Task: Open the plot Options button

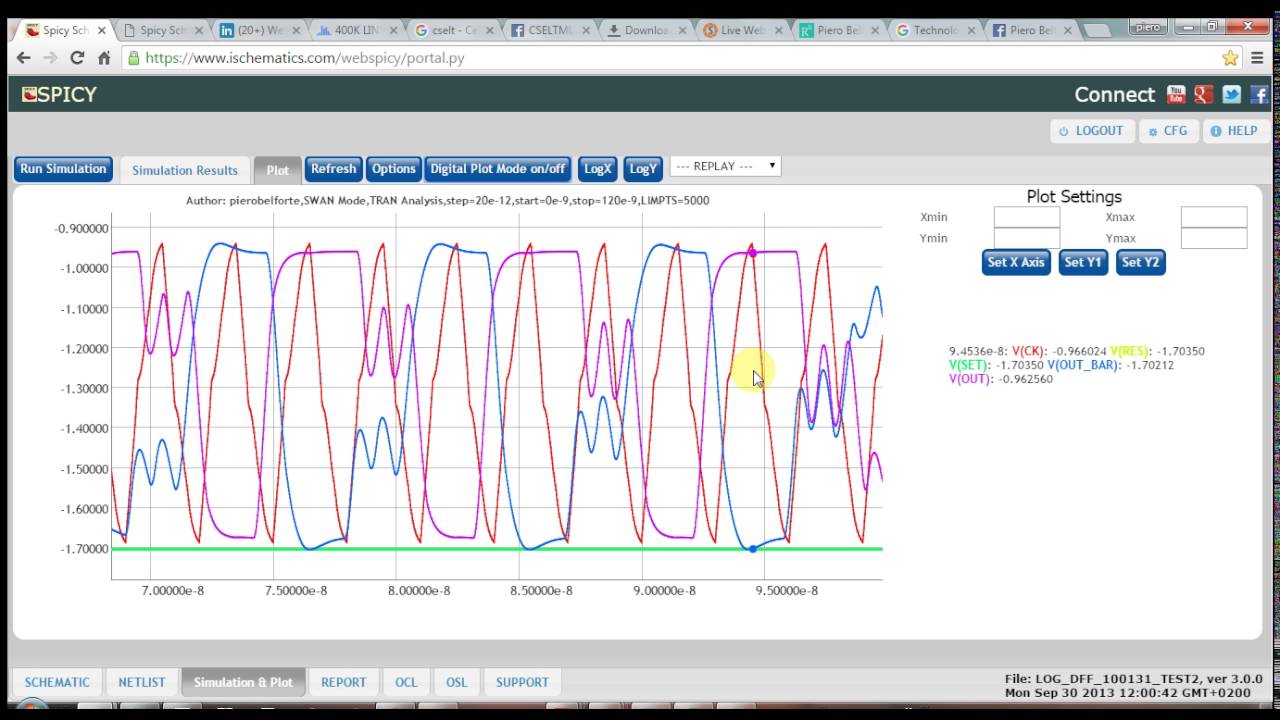Action: tap(394, 169)
